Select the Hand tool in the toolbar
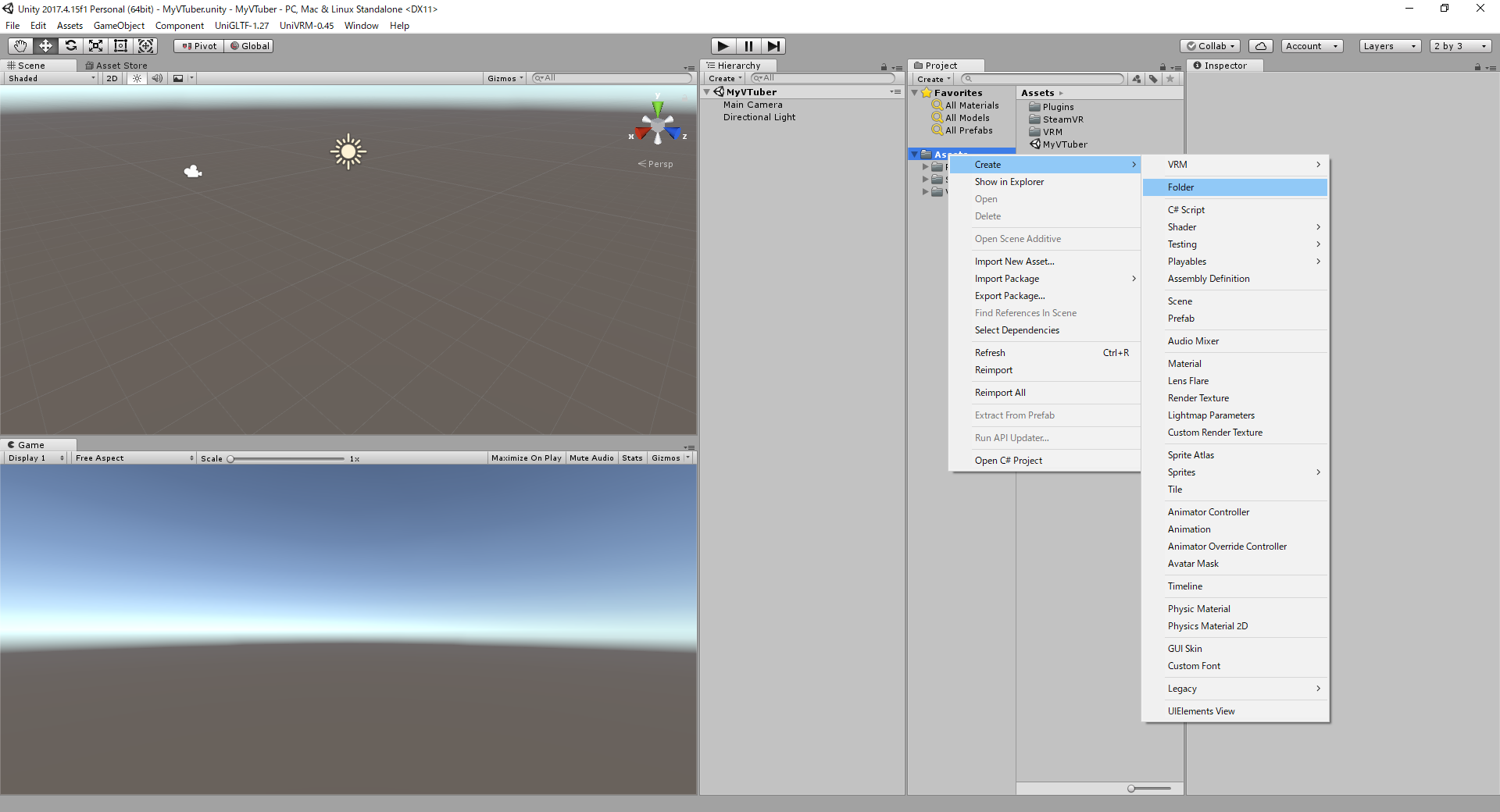This screenshot has height=812, width=1500. point(20,46)
